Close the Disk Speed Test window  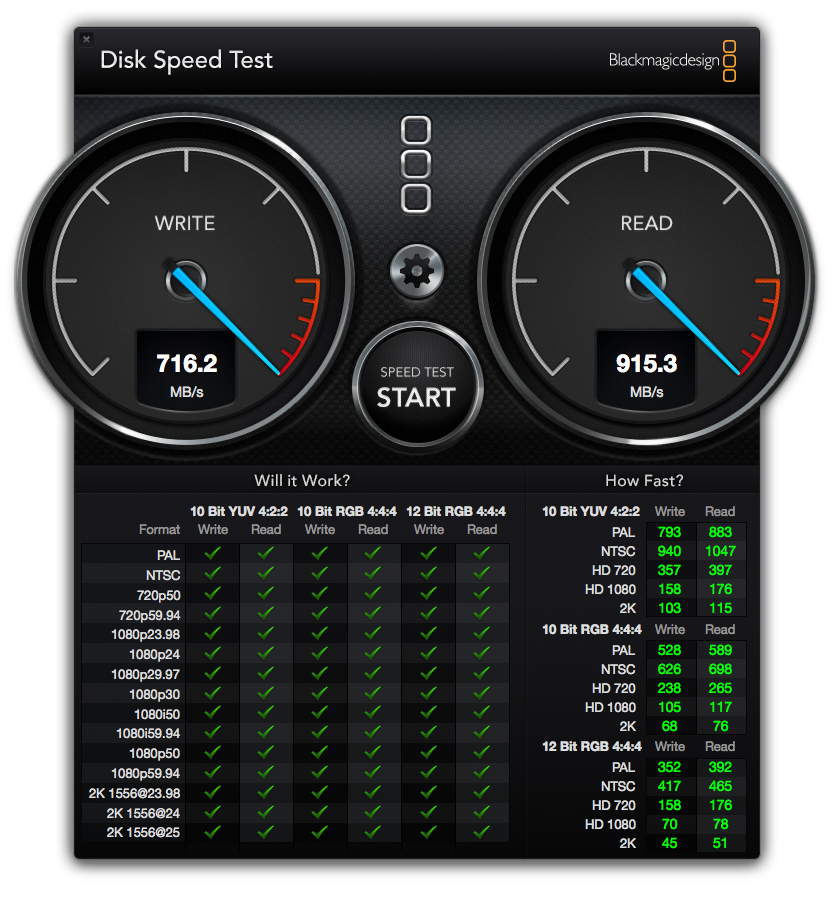86,40
